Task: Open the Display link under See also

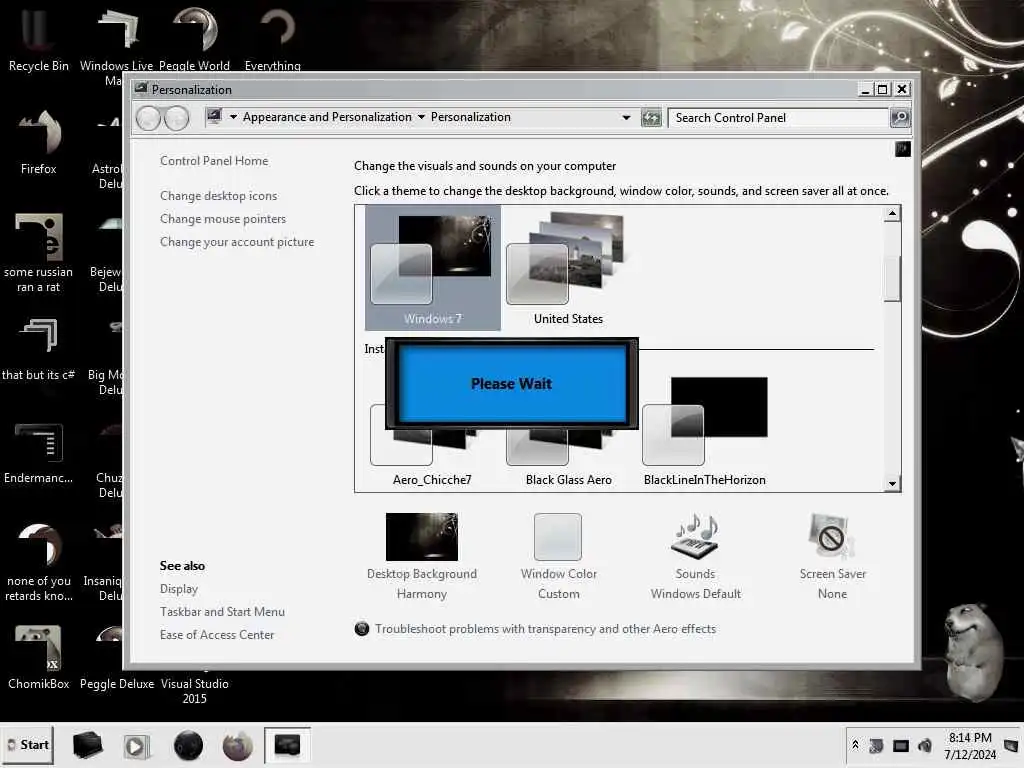Action: point(178,589)
